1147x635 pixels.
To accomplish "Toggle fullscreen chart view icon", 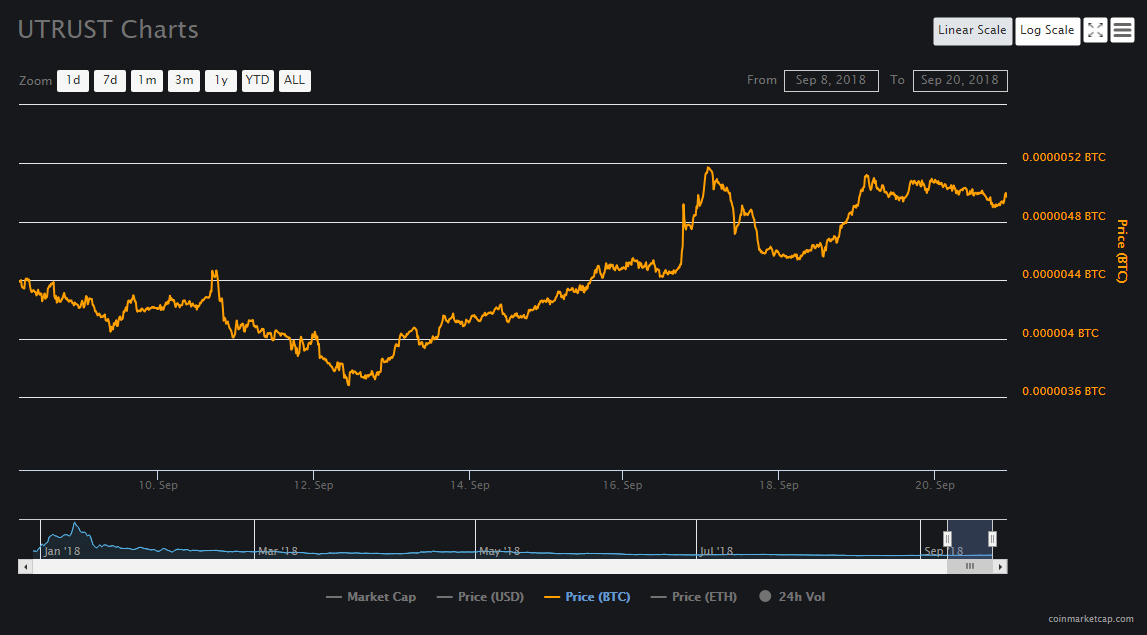I will point(1095,30).
